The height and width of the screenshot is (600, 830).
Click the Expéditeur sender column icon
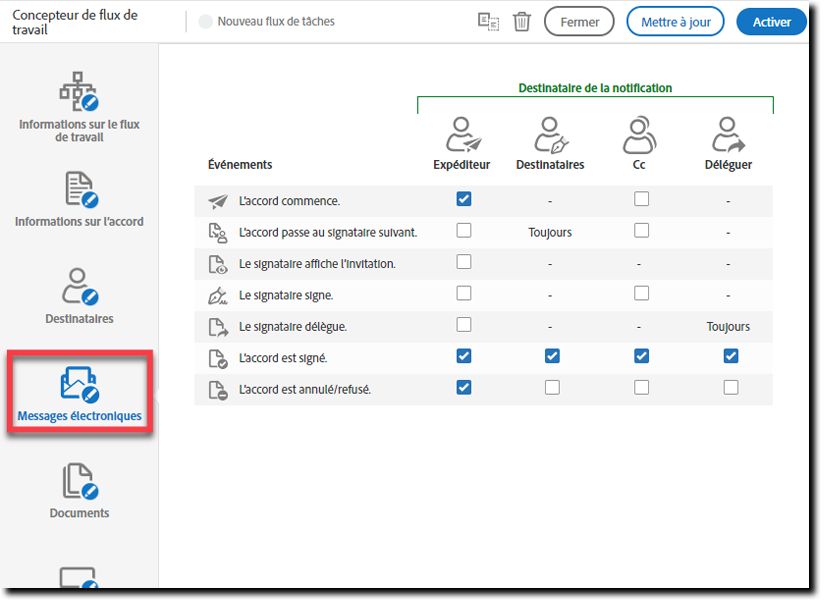(x=463, y=135)
